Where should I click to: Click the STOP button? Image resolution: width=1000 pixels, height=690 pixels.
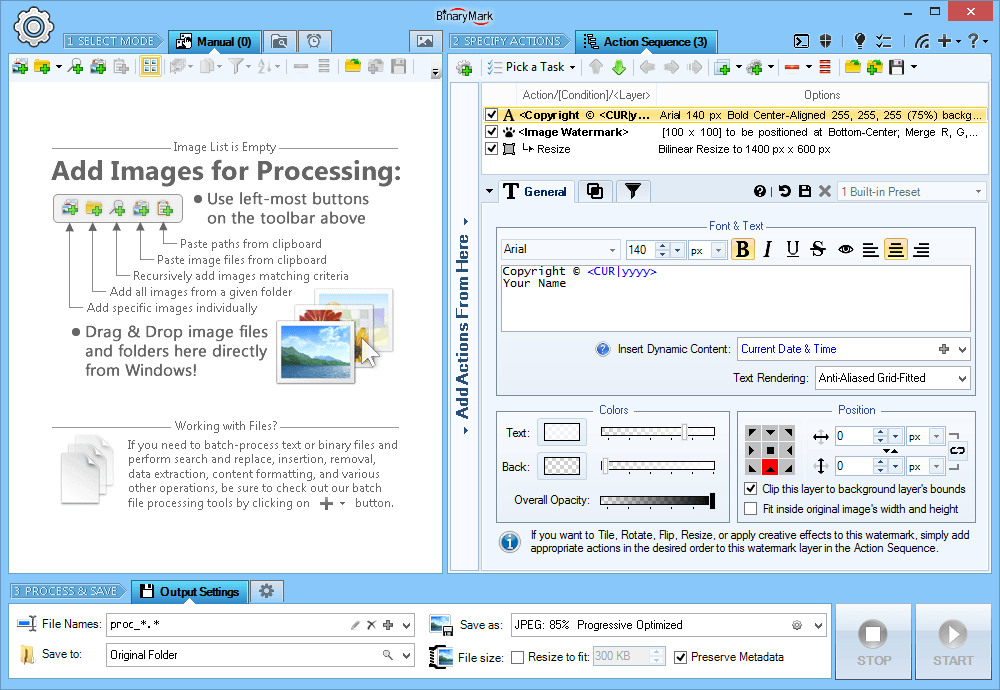873,642
